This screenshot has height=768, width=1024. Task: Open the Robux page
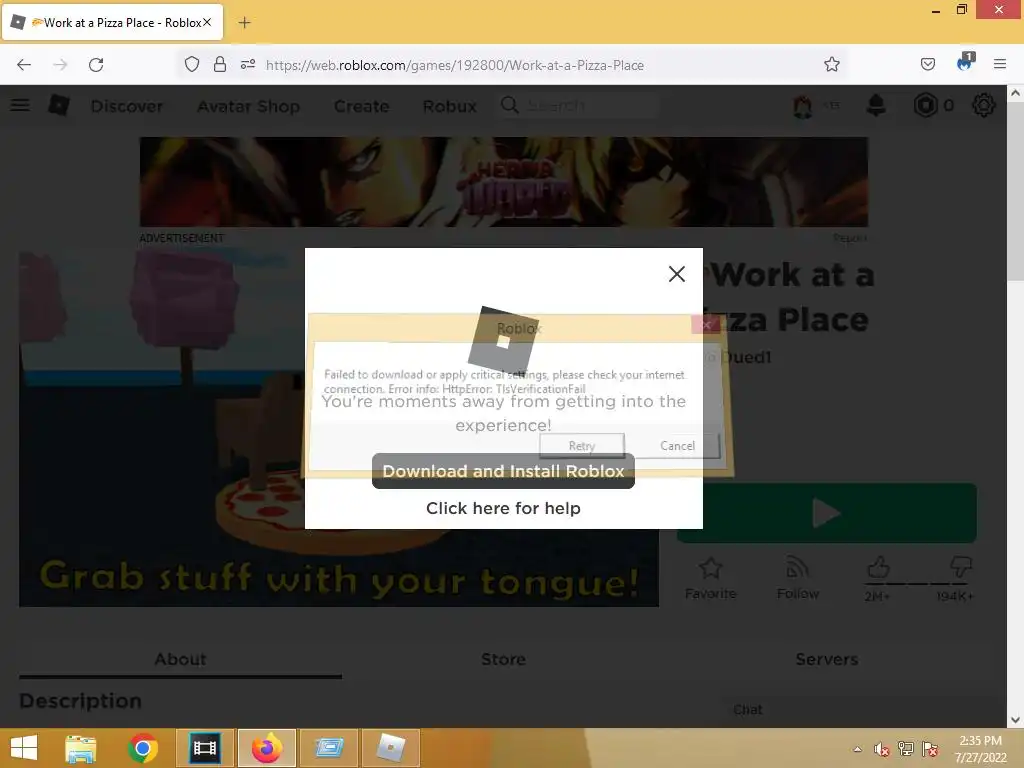point(449,106)
